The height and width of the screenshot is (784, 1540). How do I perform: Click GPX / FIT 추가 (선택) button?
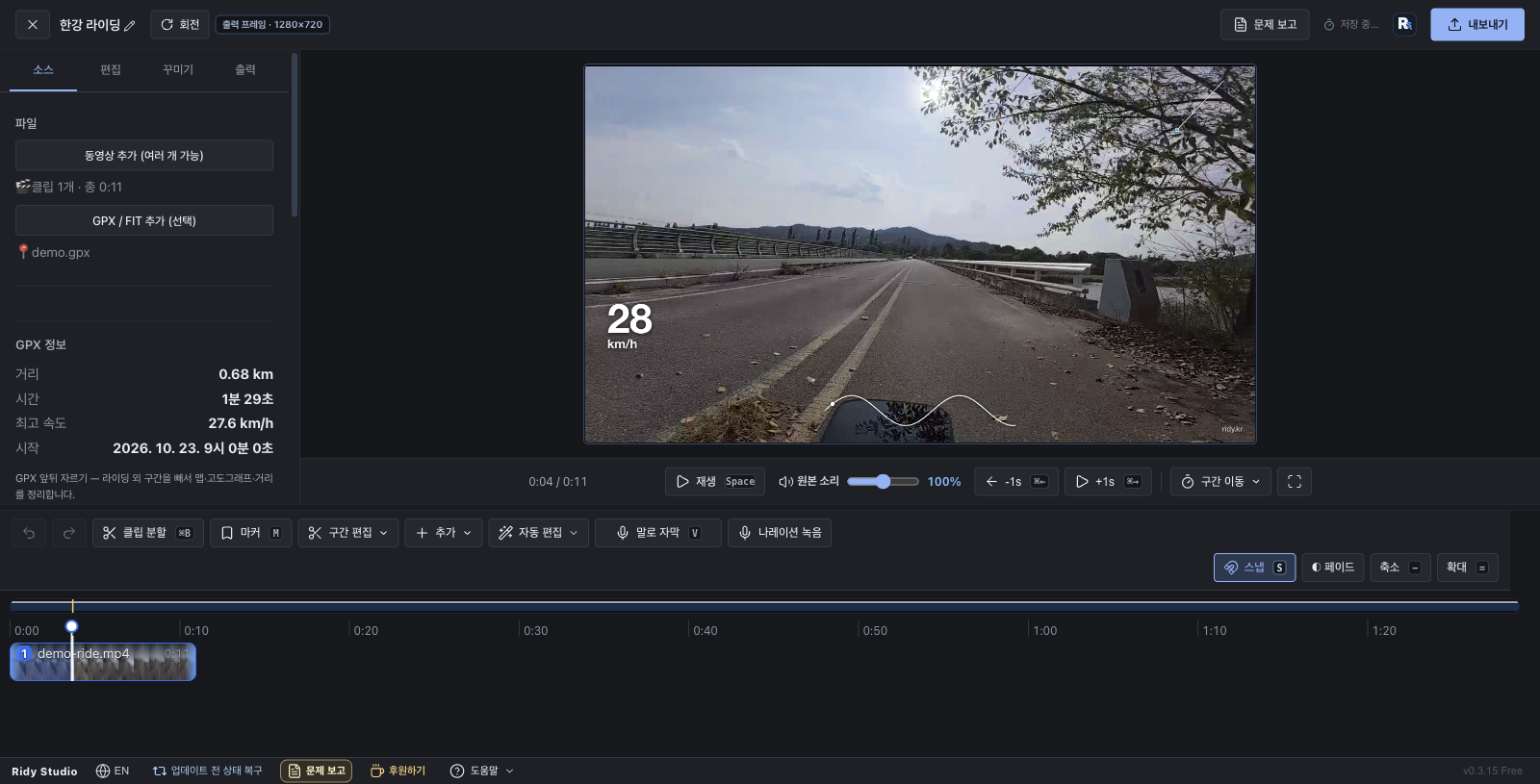tap(144, 220)
